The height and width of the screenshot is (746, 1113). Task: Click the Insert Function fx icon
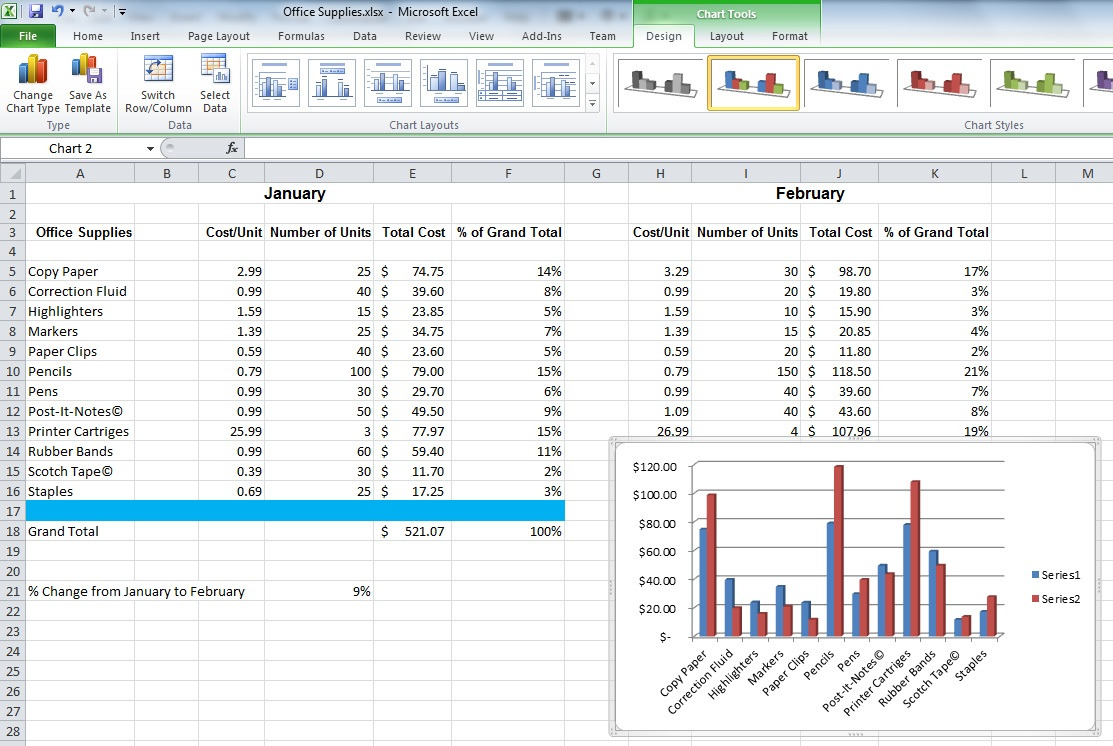coord(232,148)
